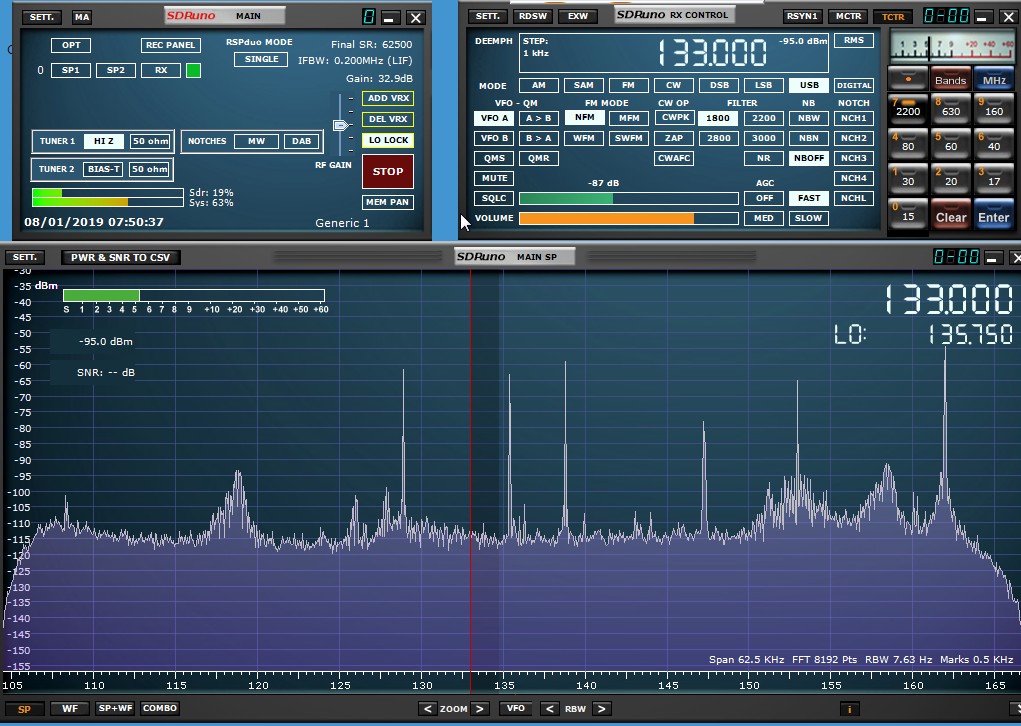Select FM demodulation mode

point(628,85)
